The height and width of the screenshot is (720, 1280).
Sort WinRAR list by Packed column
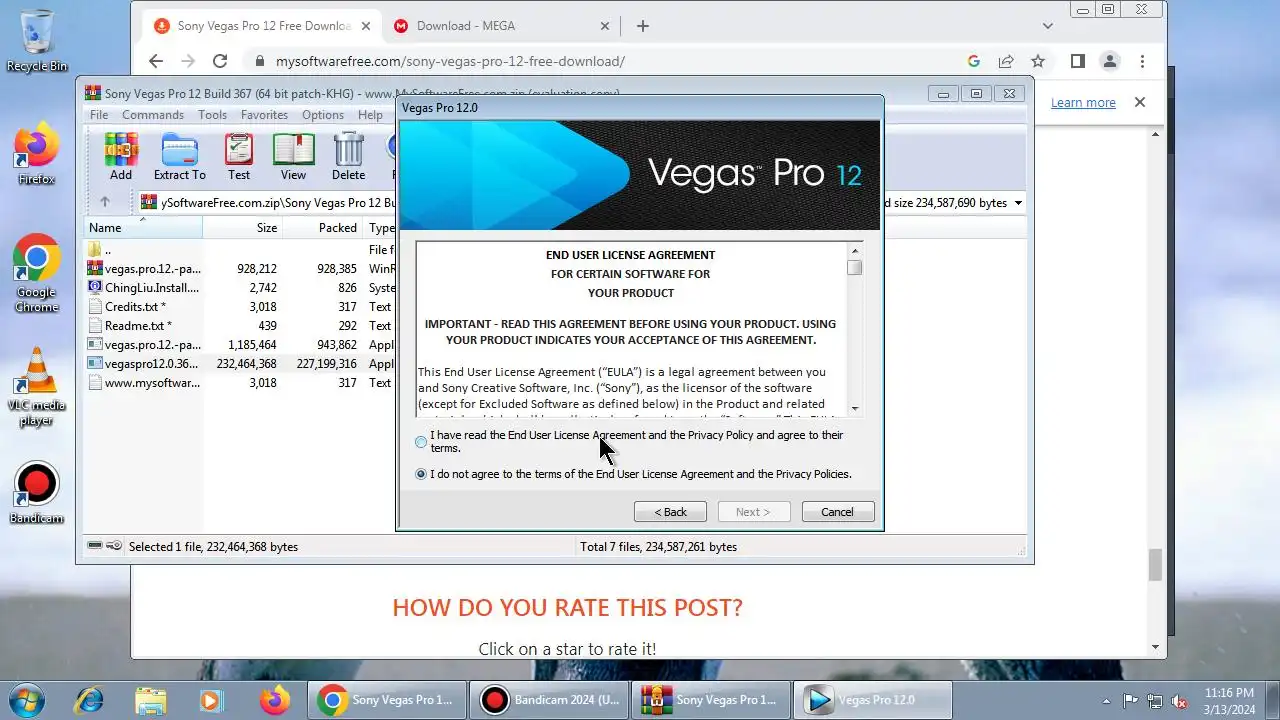[x=322, y=228]
